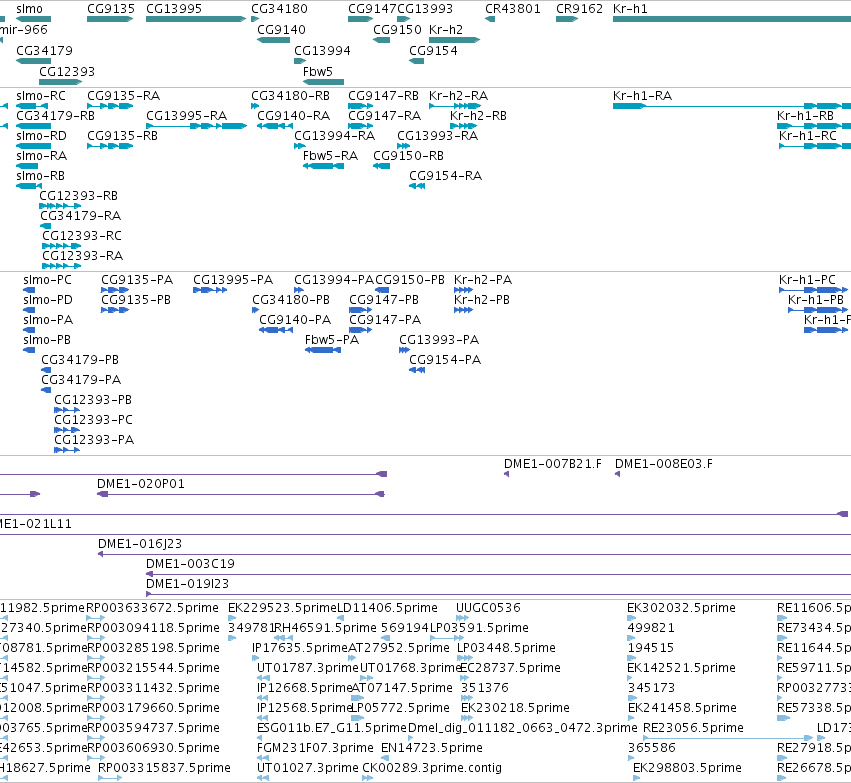Select EST RE23056.5prime
The image size is (851, 783).
point(693,728)
